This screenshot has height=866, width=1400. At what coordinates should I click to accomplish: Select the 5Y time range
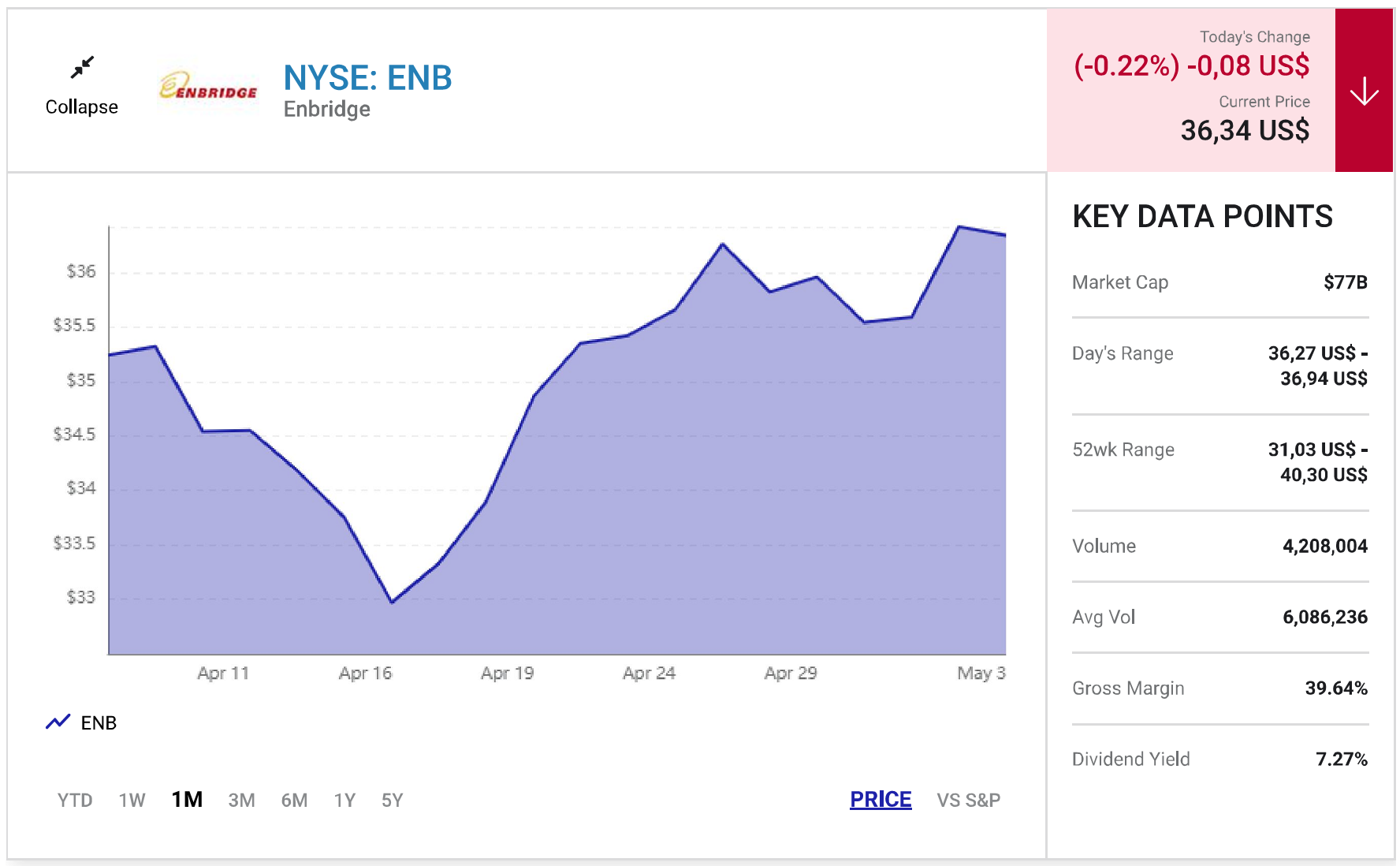pyautogui.click(x=392, y=801)
